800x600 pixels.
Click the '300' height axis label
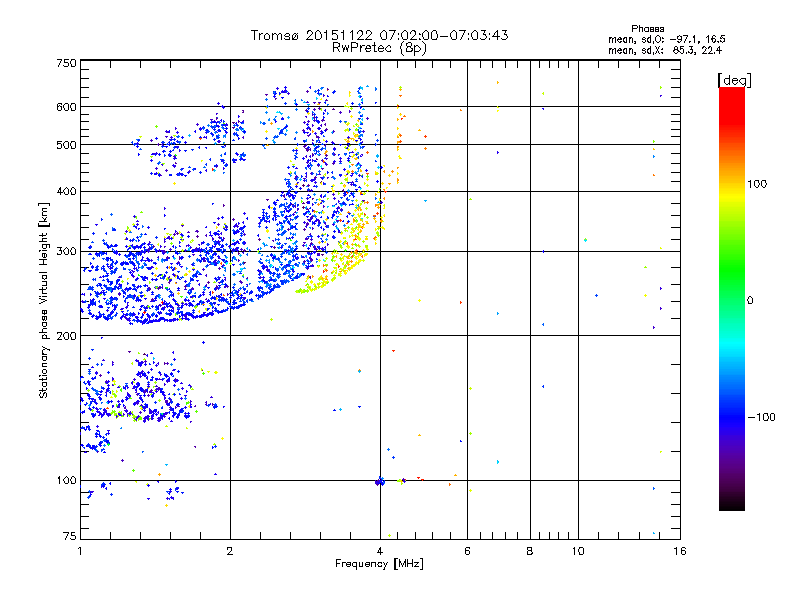67,251
